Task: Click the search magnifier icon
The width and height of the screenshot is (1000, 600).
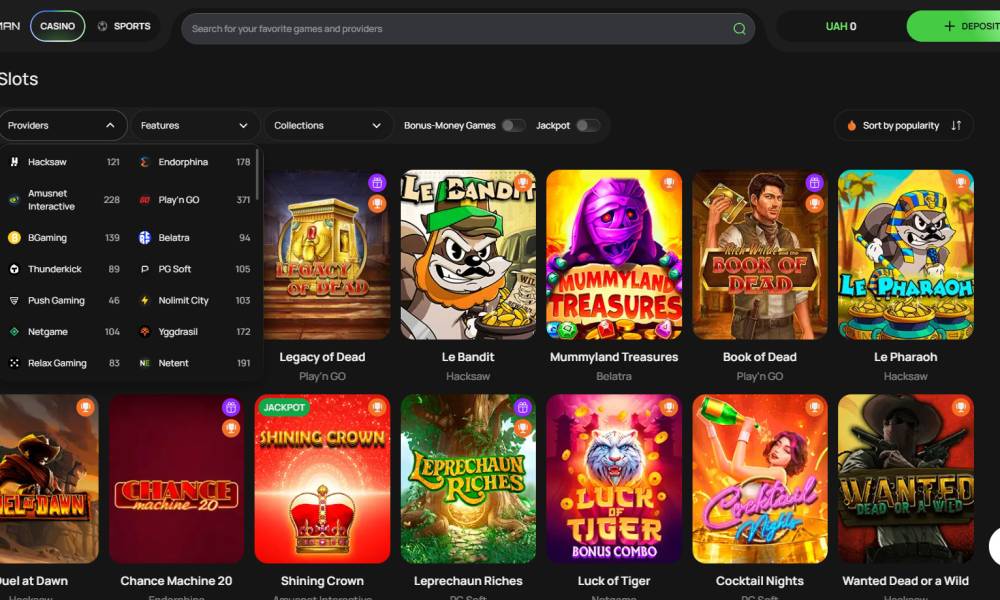Action: [739, 28]
